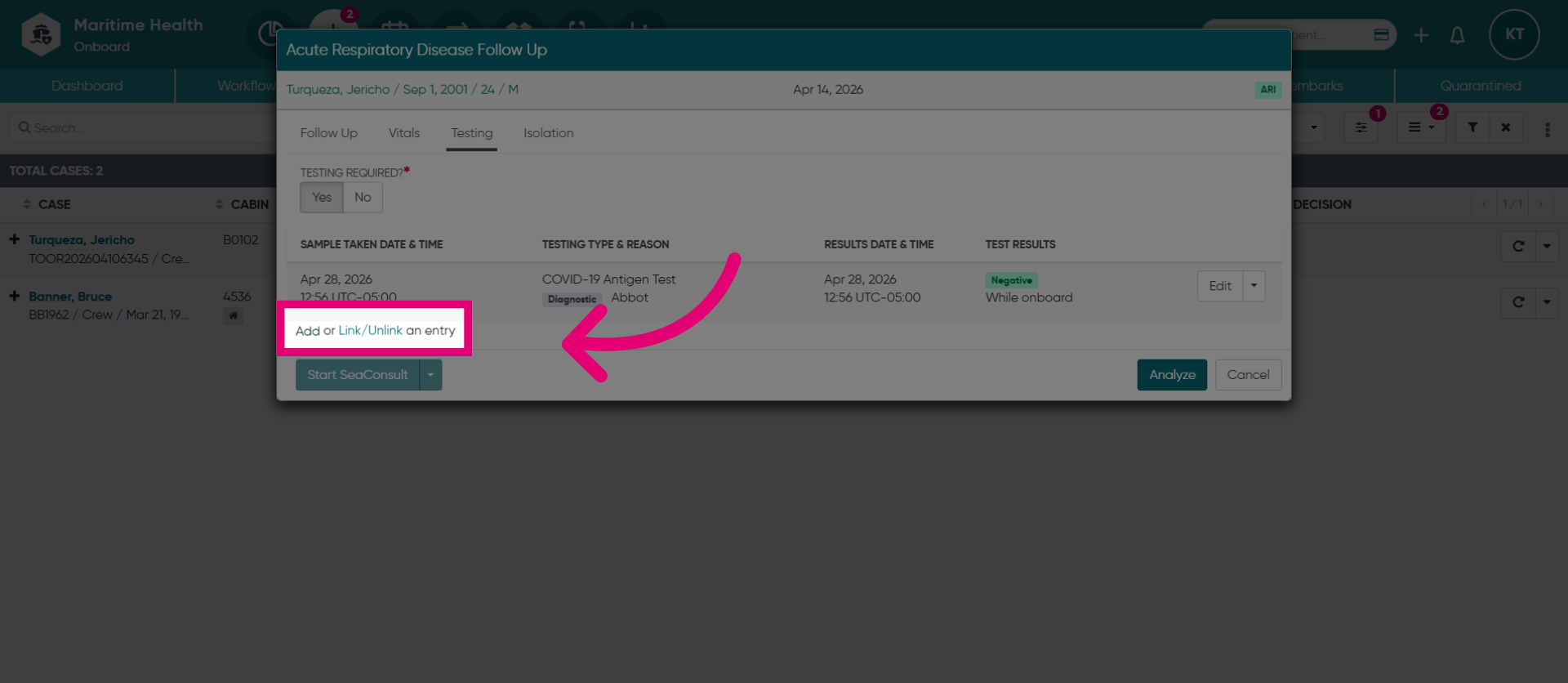The image size is (1568, 683).
Task: Click Start SeaConsult button
Action: 358,375
